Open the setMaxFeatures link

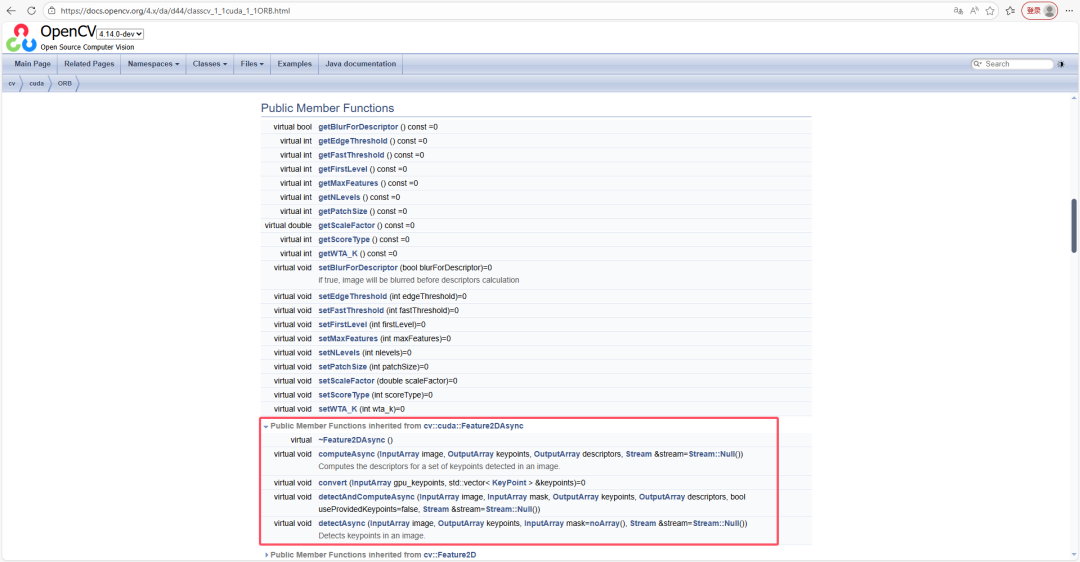[x=348, y=339]
